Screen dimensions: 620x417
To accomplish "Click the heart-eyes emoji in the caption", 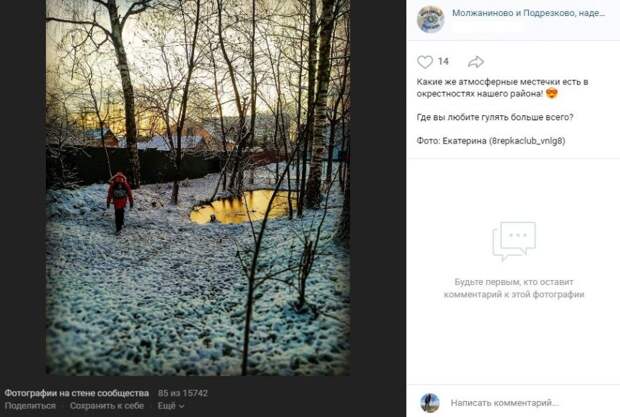I will click(552, 94).
